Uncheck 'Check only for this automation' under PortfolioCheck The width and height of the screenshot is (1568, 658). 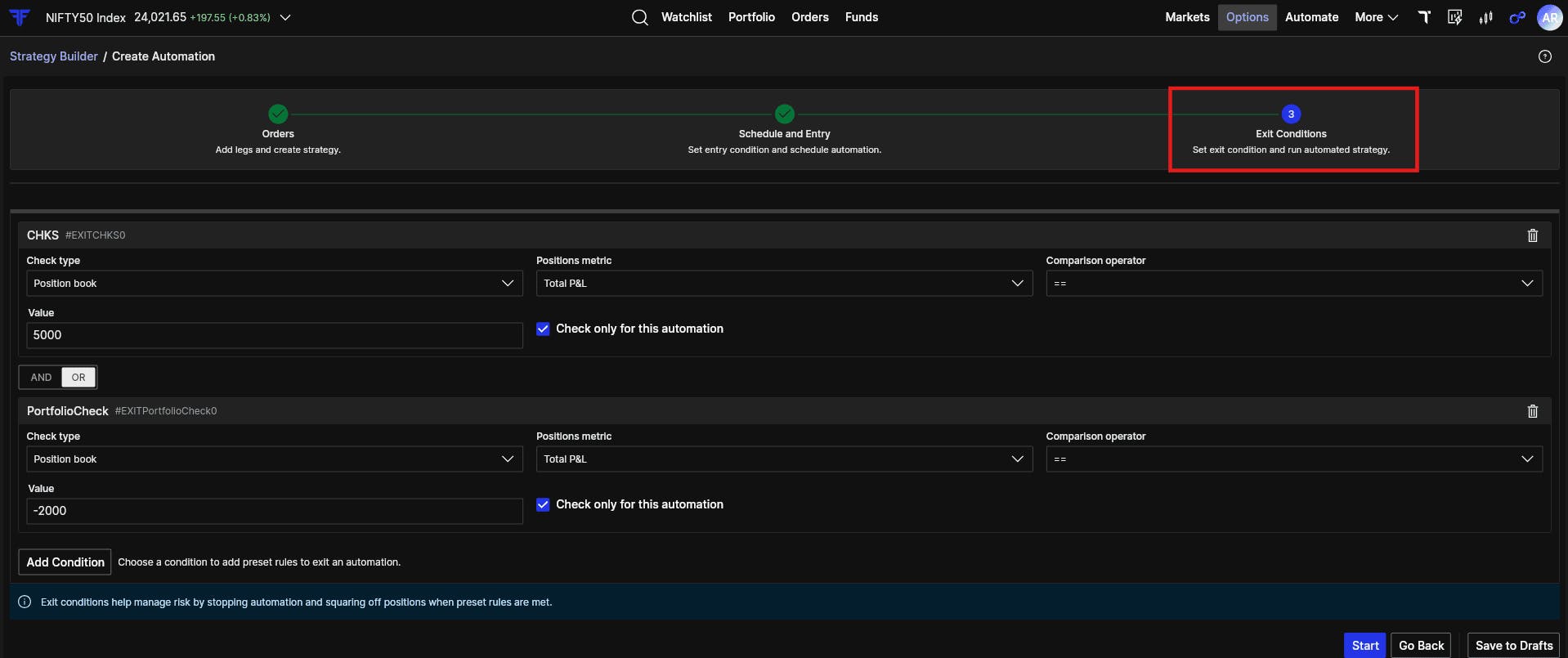click(543, 504)
